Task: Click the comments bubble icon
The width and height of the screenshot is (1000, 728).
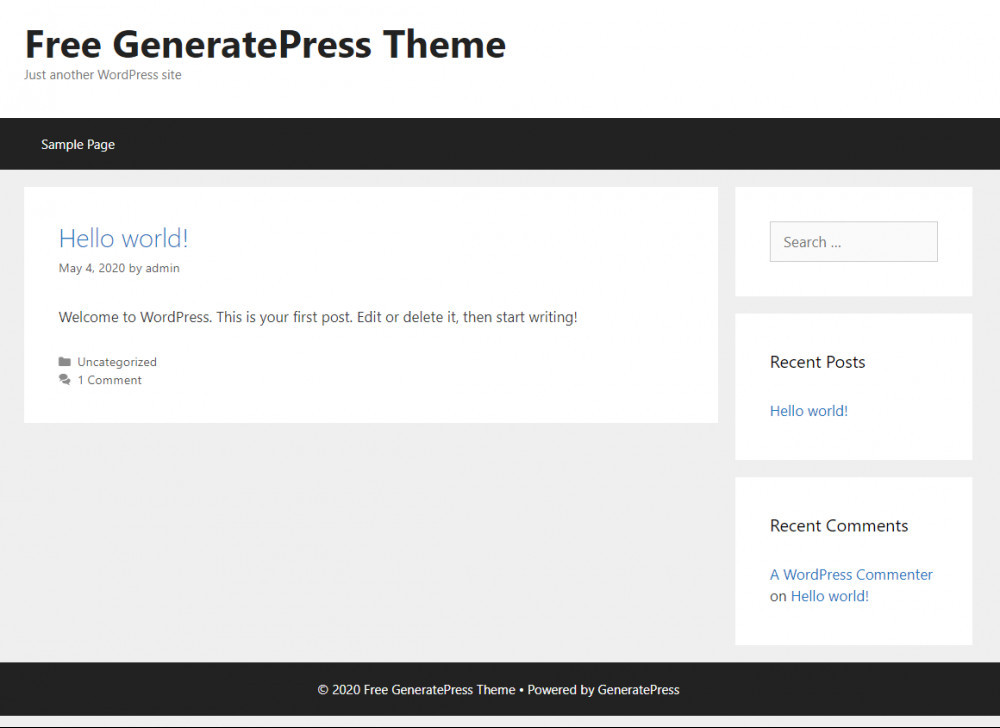Action: click(64, 379)
